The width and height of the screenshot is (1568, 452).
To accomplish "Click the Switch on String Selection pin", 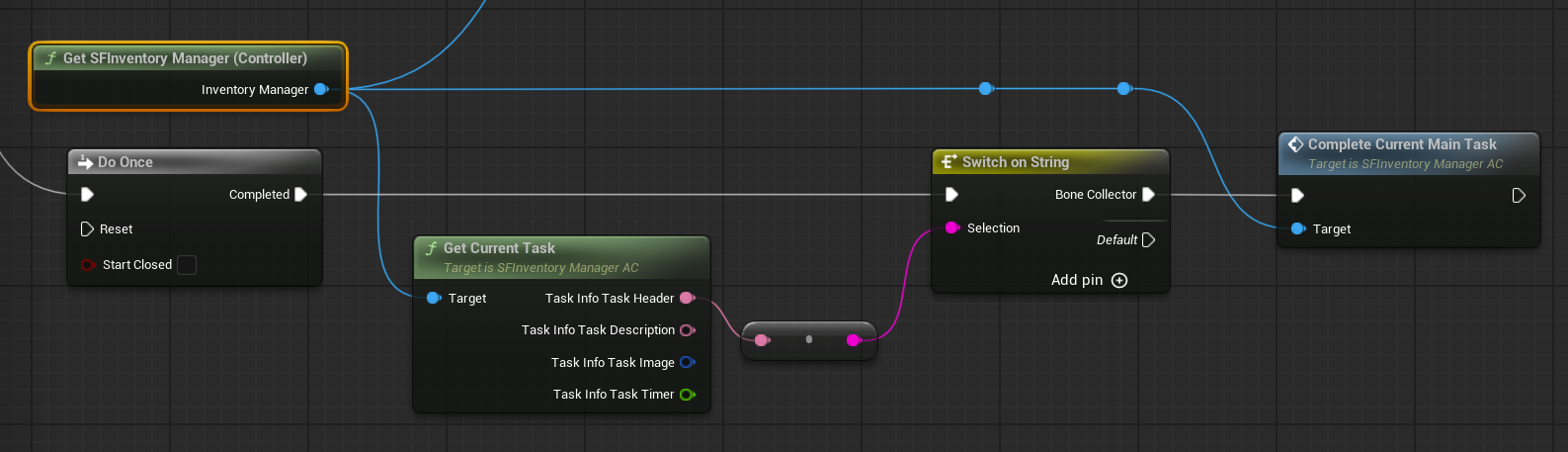I will 952,227.
